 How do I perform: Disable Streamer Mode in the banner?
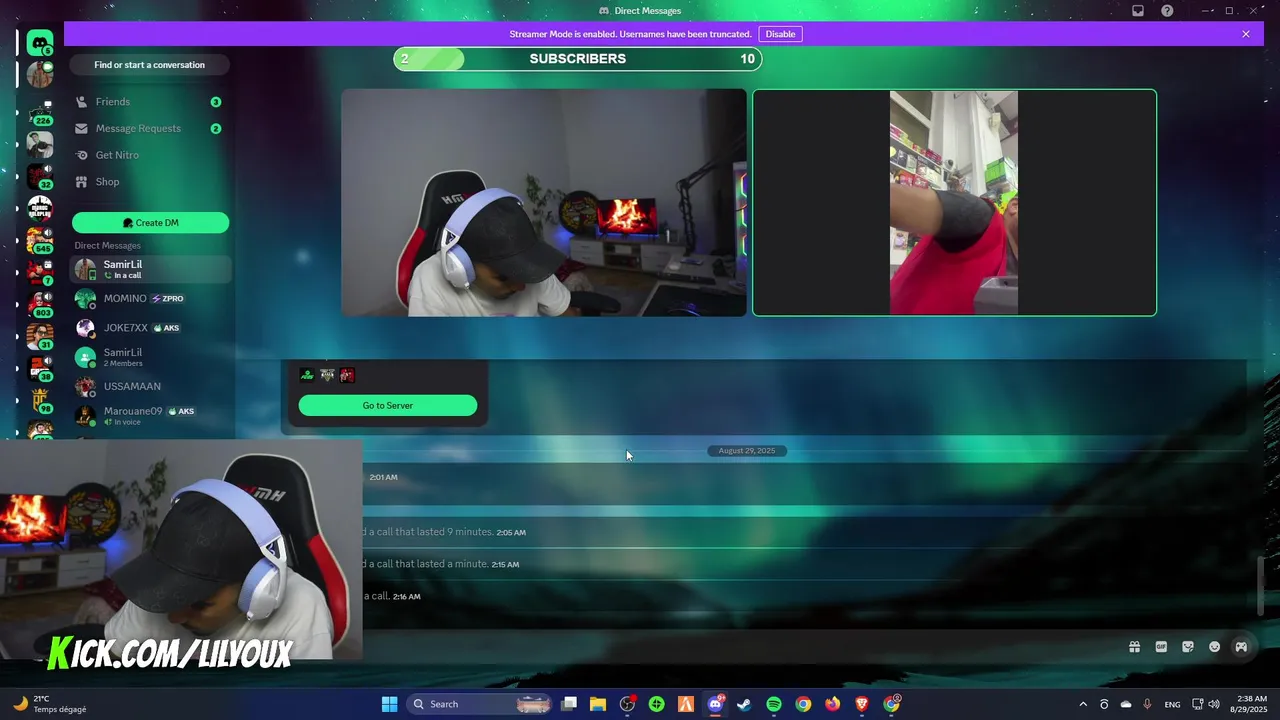point(780,34)
